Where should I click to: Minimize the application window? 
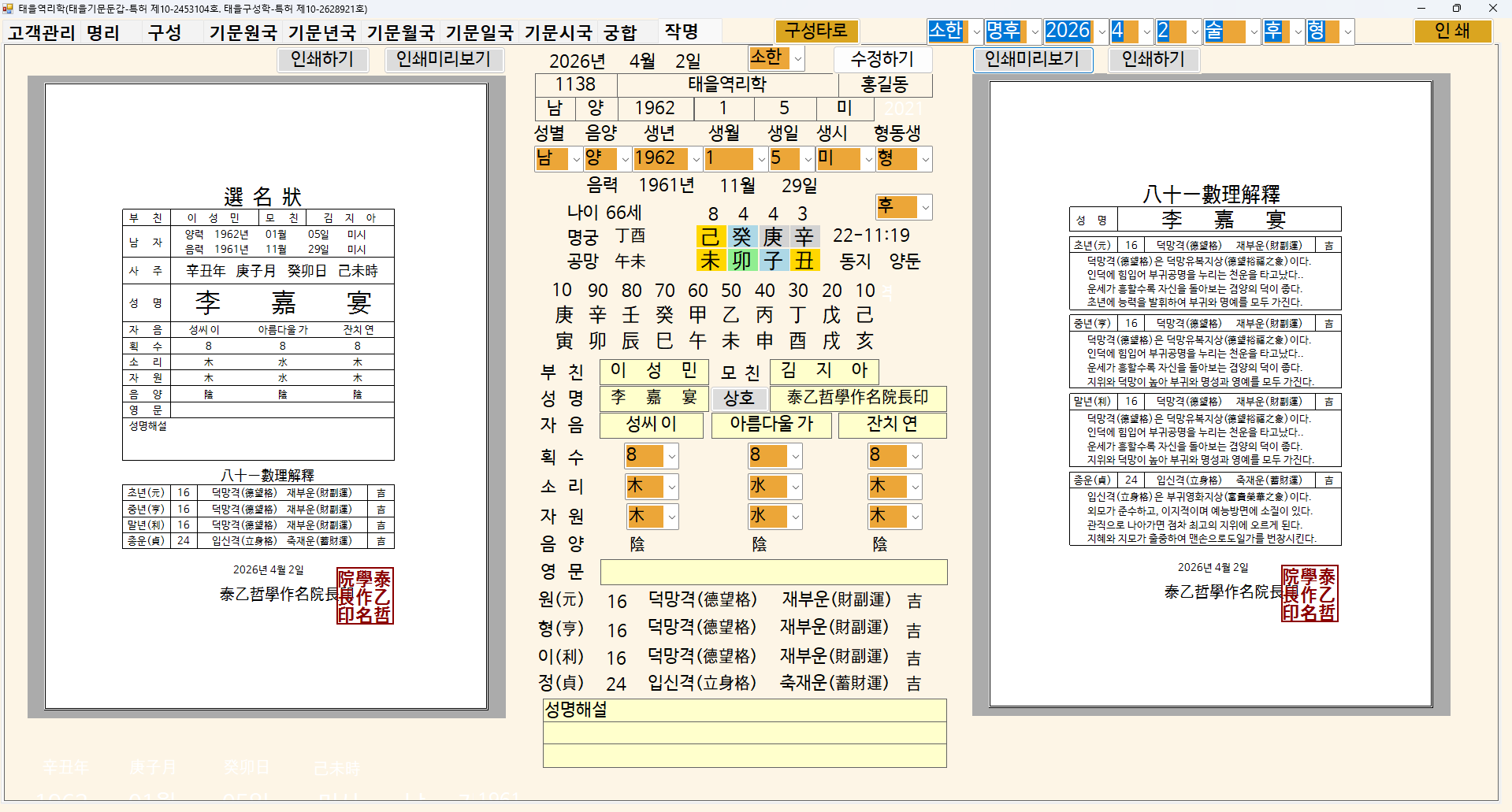[x=1421, y=9]
